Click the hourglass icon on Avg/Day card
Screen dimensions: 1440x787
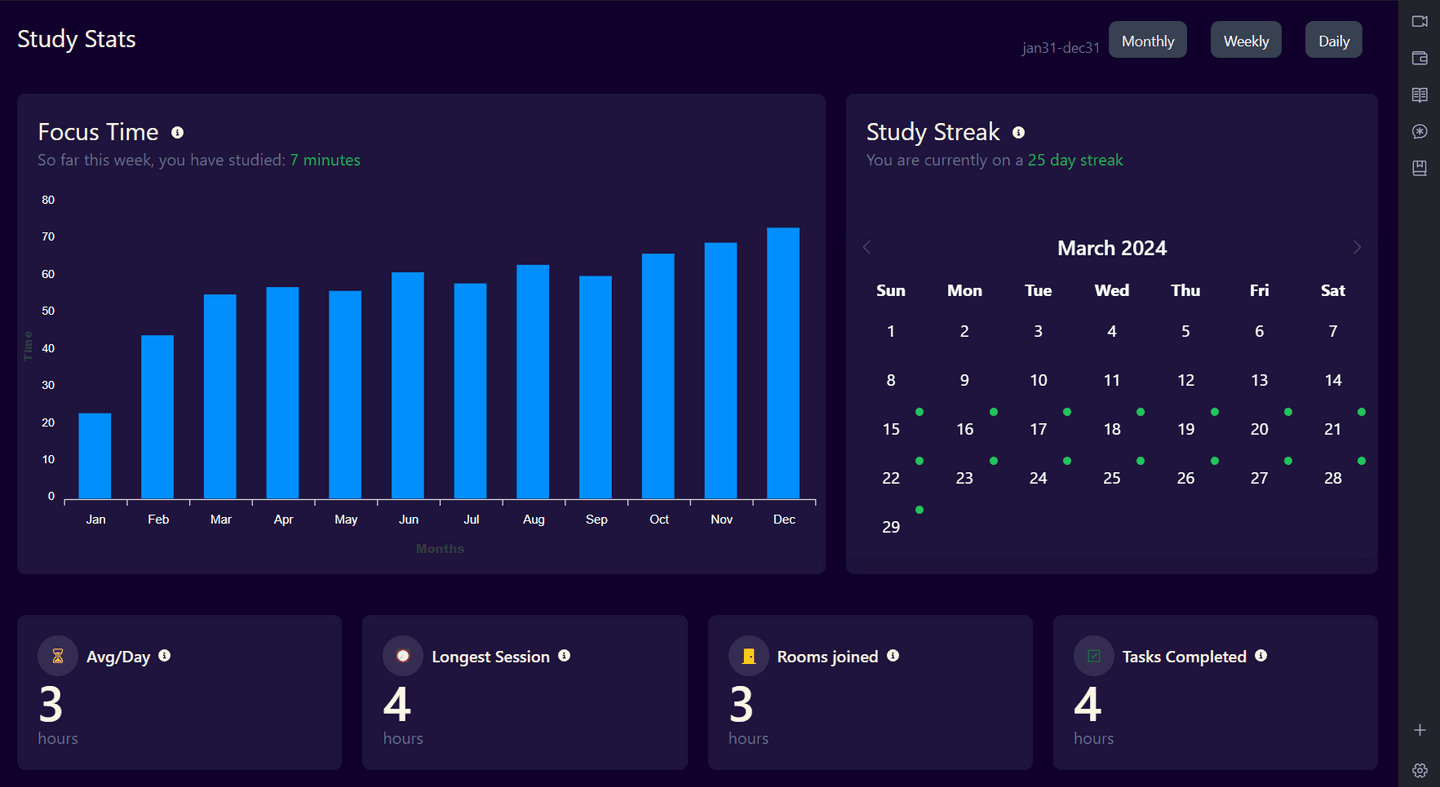[x=58, y=656]
